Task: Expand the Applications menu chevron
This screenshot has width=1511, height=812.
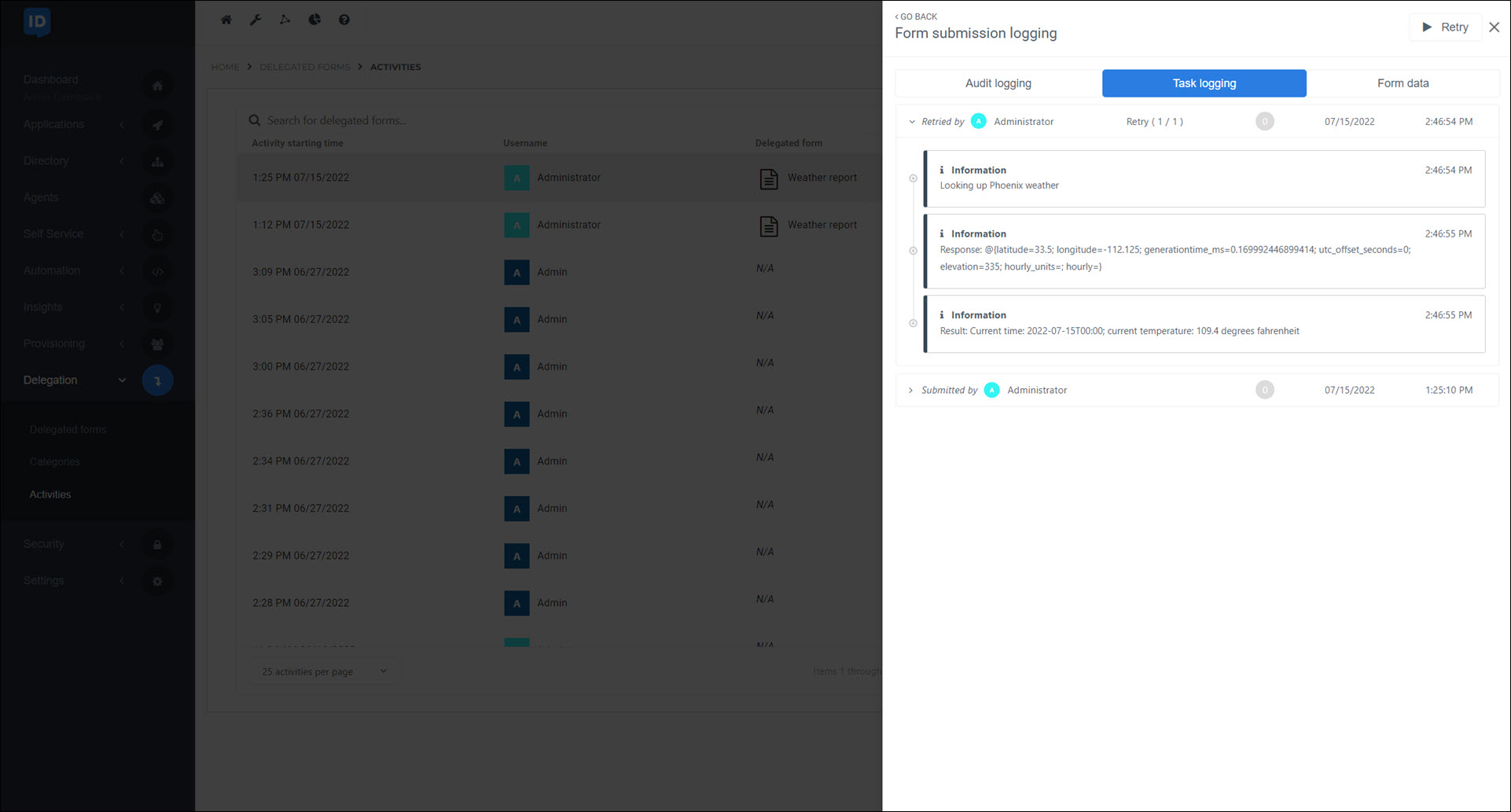Action: [x=122, y=125]
